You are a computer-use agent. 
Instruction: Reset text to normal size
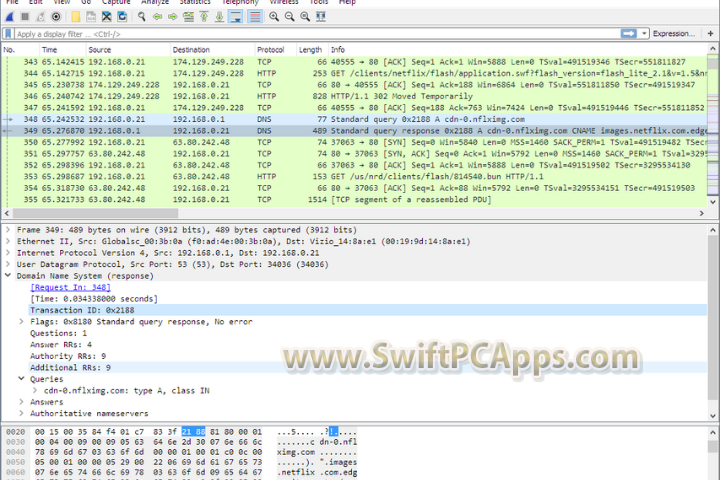tap(305, 17)
